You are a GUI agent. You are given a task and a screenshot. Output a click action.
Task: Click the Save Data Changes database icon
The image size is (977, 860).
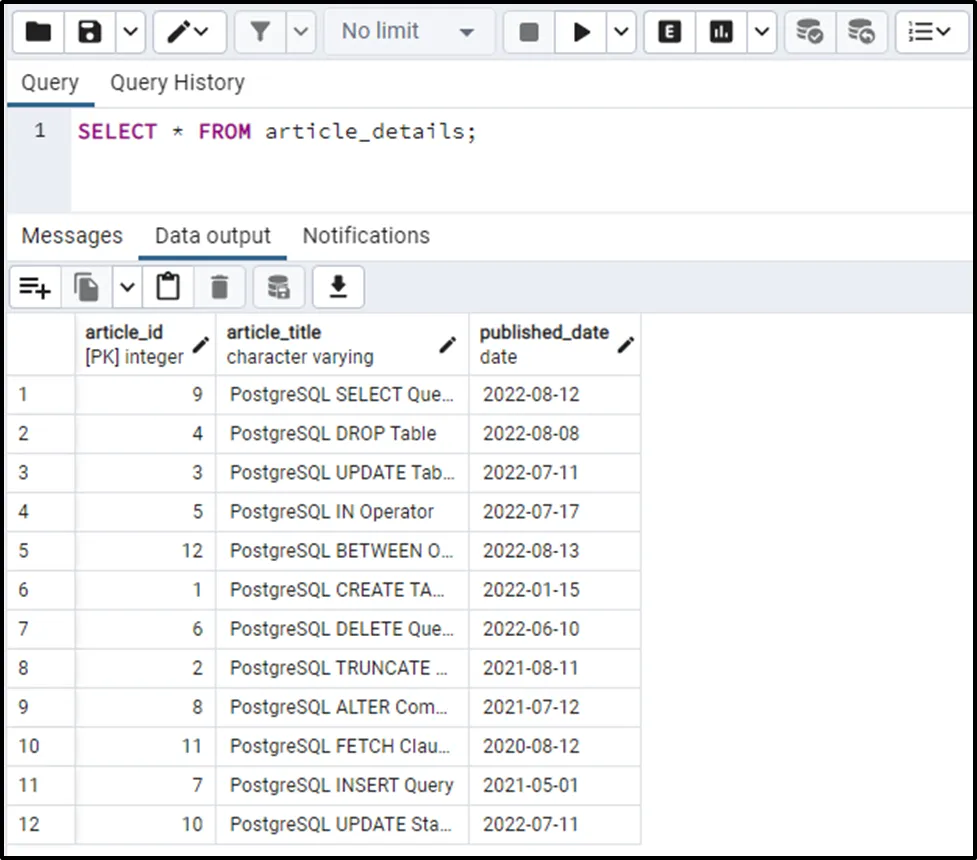[278, 288]
